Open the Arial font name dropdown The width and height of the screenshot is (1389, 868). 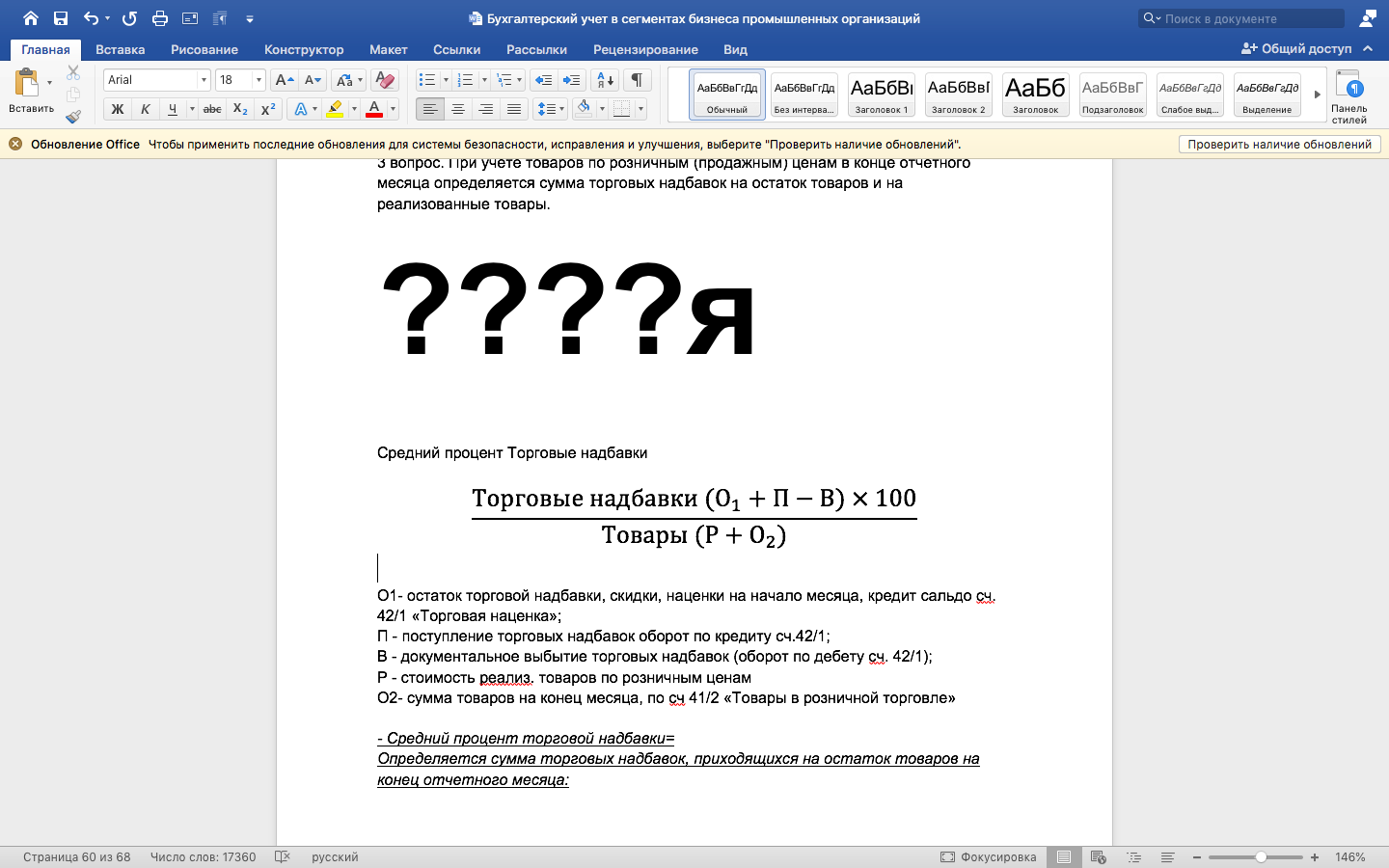pos(204,80)
